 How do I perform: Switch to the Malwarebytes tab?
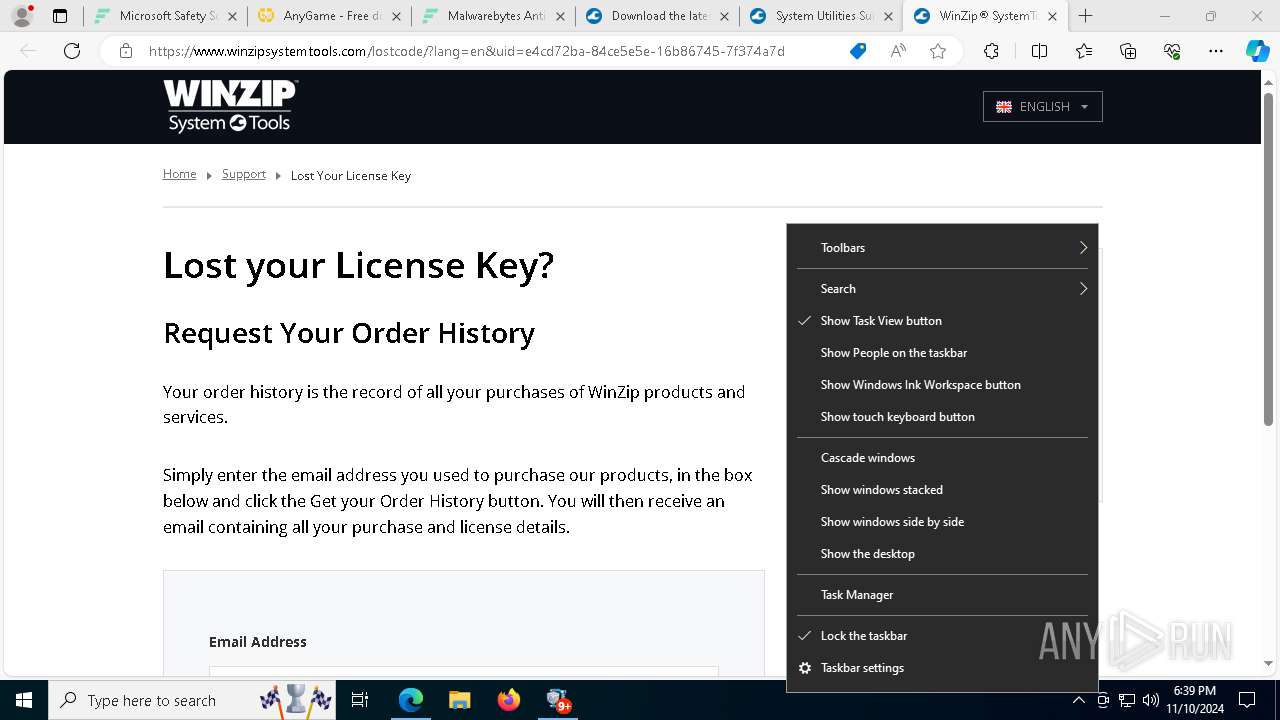493,16
